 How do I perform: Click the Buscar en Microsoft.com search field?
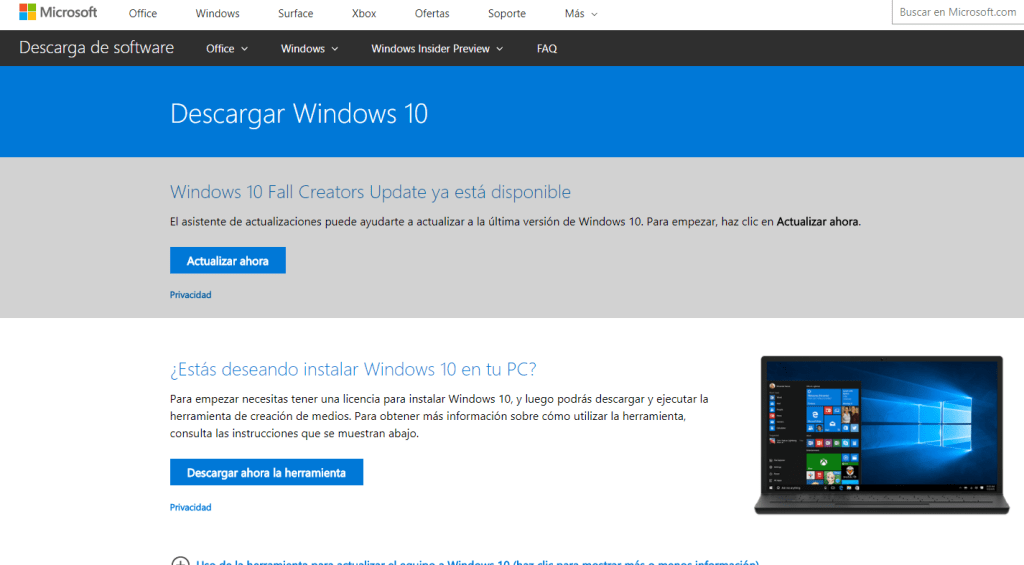pyautogui.click(x=957, y=12)
